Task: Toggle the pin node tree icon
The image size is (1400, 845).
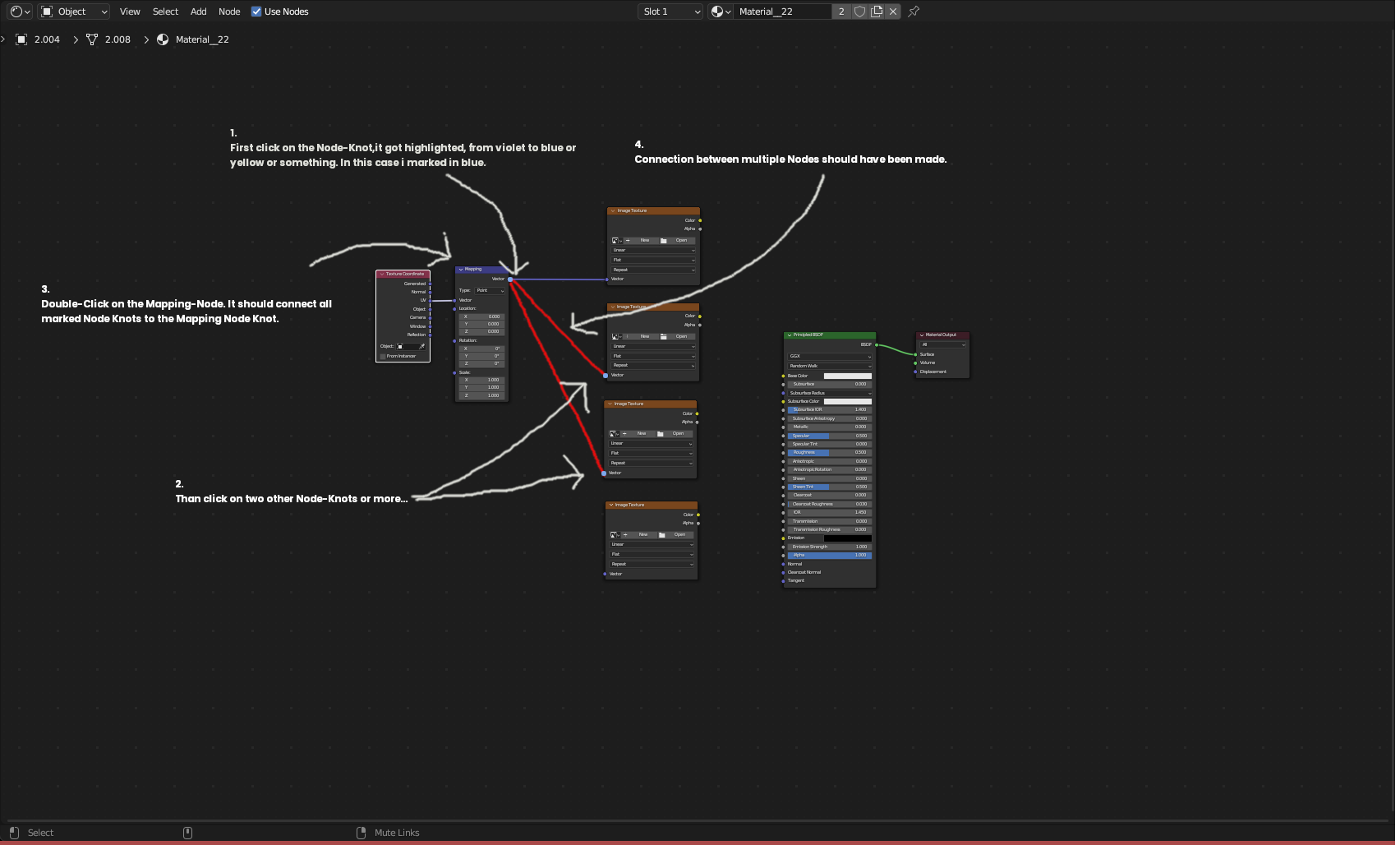Action: 914,12
